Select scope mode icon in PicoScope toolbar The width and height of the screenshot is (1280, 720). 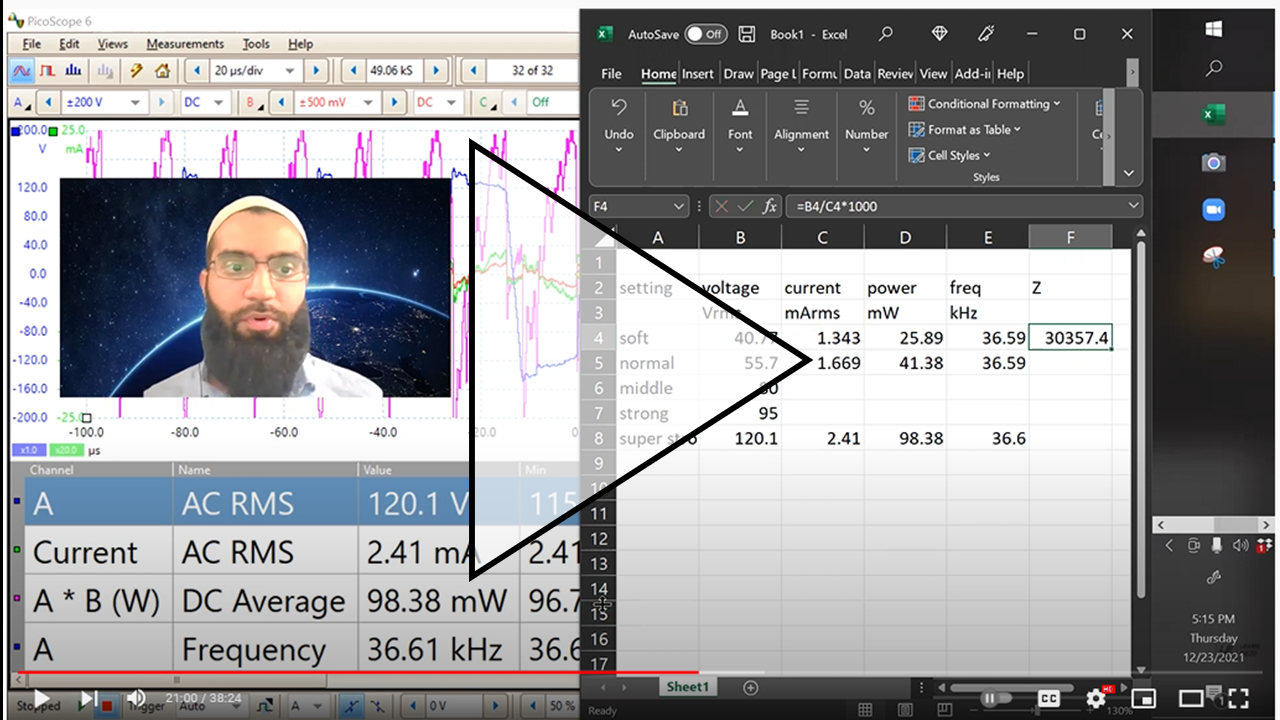click(20, 71)
